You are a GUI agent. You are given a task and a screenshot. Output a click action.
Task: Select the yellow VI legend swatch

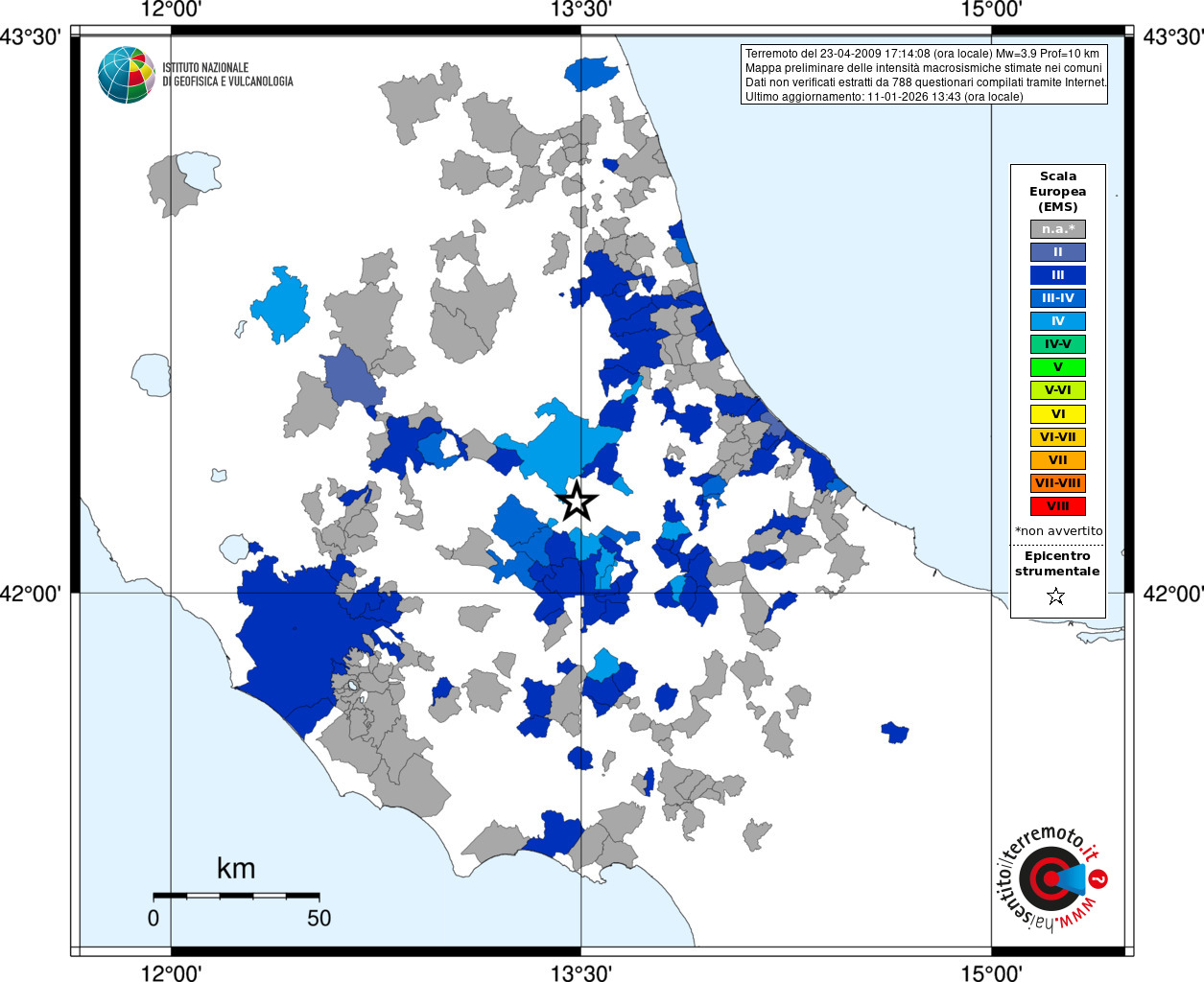tap(1058, 414)
